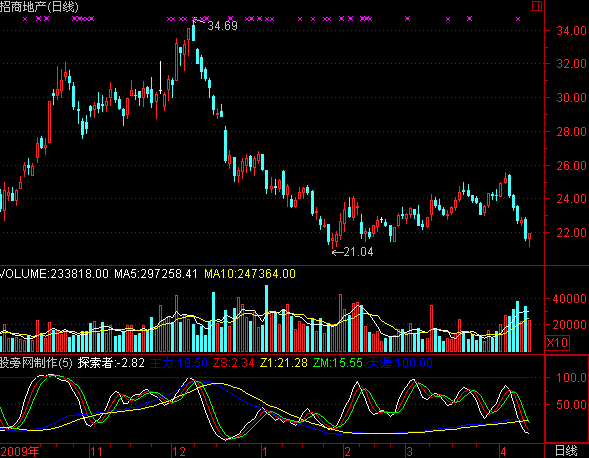
Task: Click the 30.00 price axis label
Action: coord(571,98)
